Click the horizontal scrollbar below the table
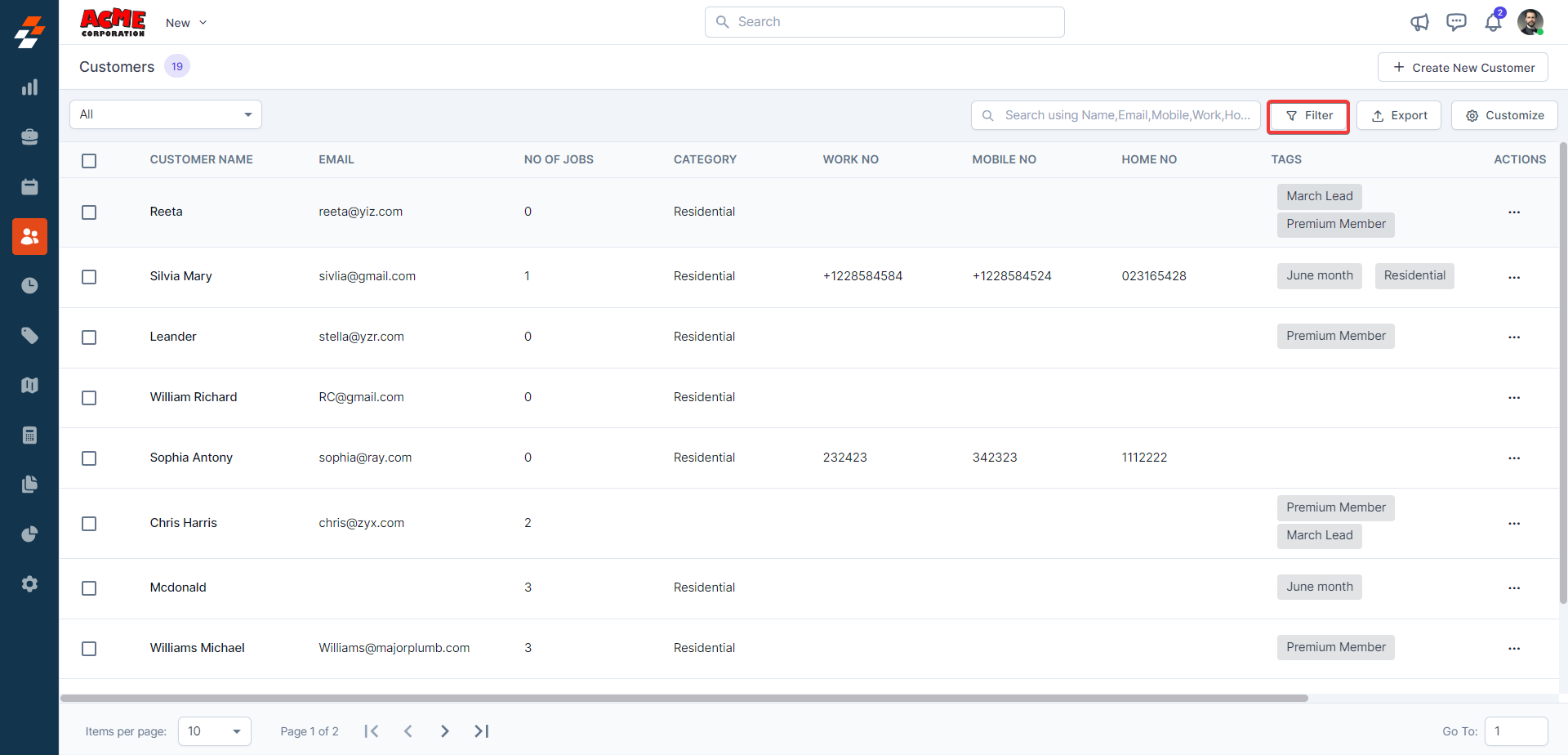 (684, 698)
